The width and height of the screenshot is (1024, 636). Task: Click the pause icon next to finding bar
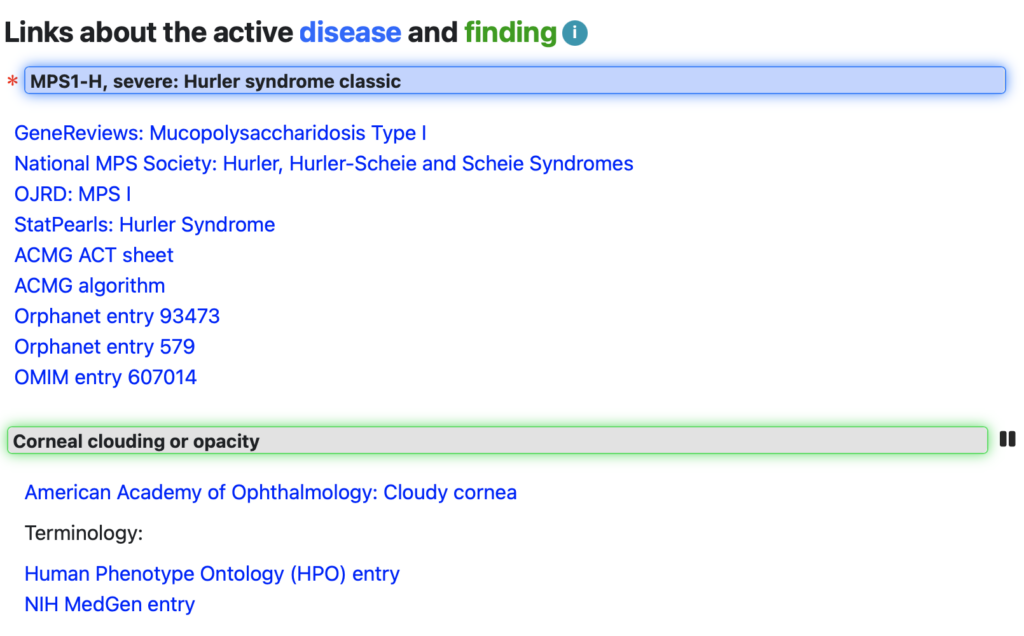coord(1008,439)
